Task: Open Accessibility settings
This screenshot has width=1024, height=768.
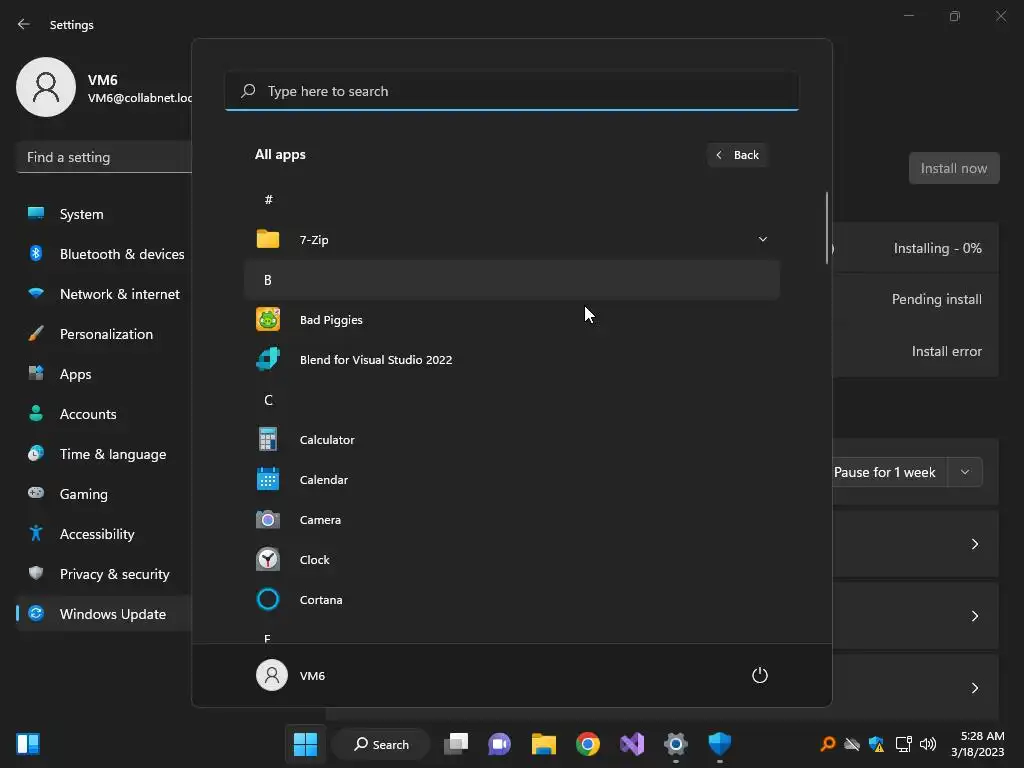Action: [x=104, y=534]
